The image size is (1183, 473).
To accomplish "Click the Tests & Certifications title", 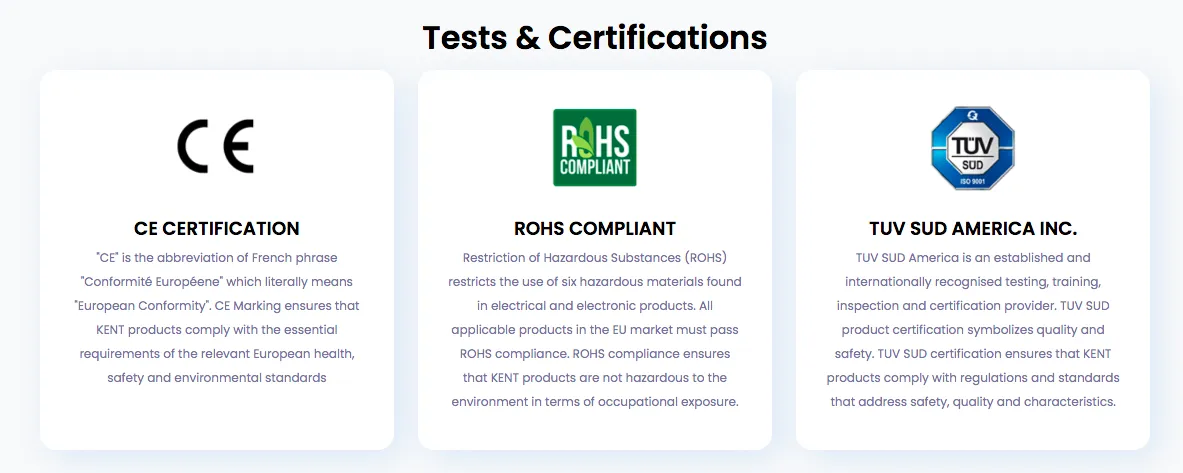I will (x=595, y=38).
